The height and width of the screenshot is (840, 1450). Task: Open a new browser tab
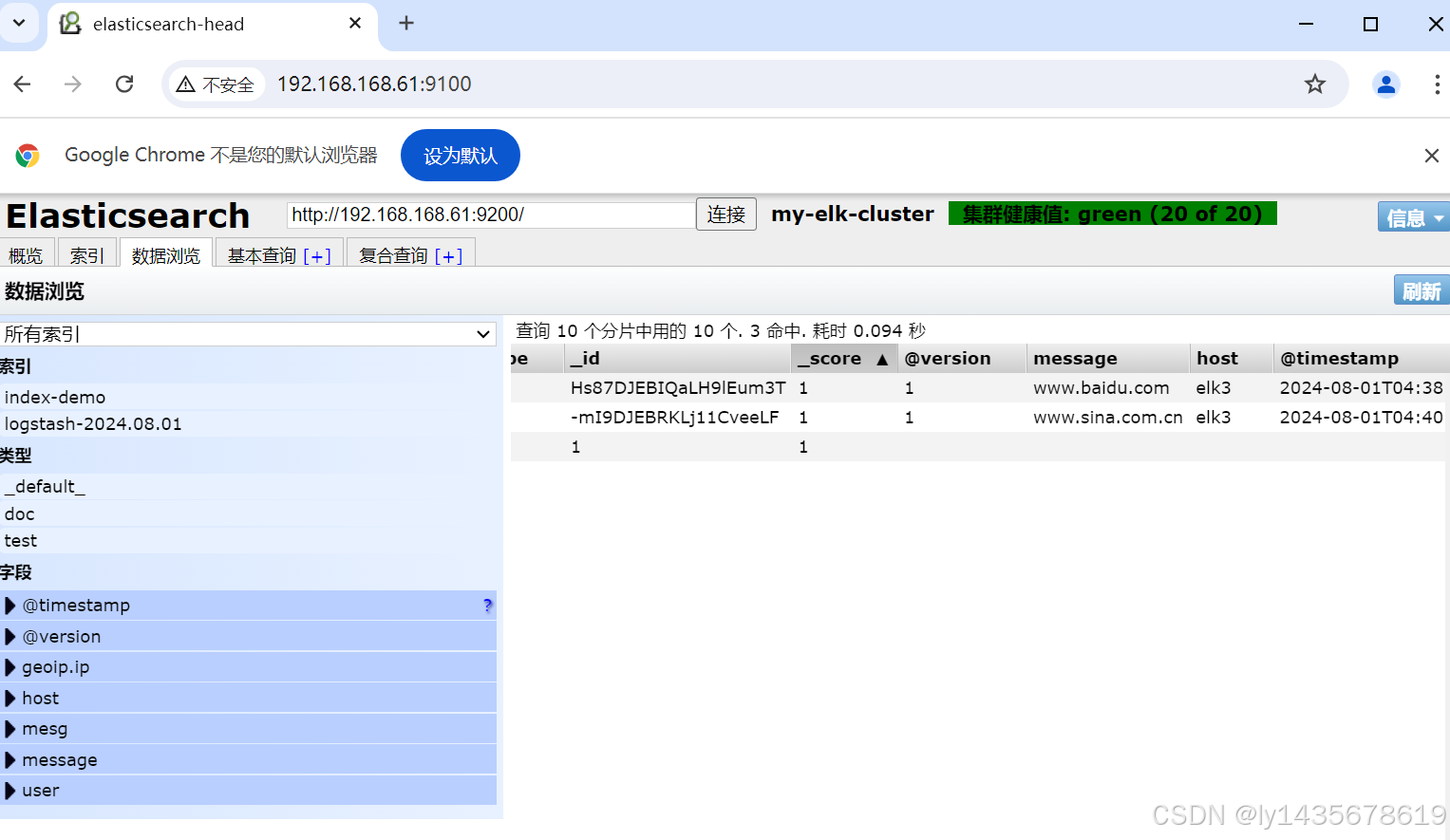click(406, 23)
